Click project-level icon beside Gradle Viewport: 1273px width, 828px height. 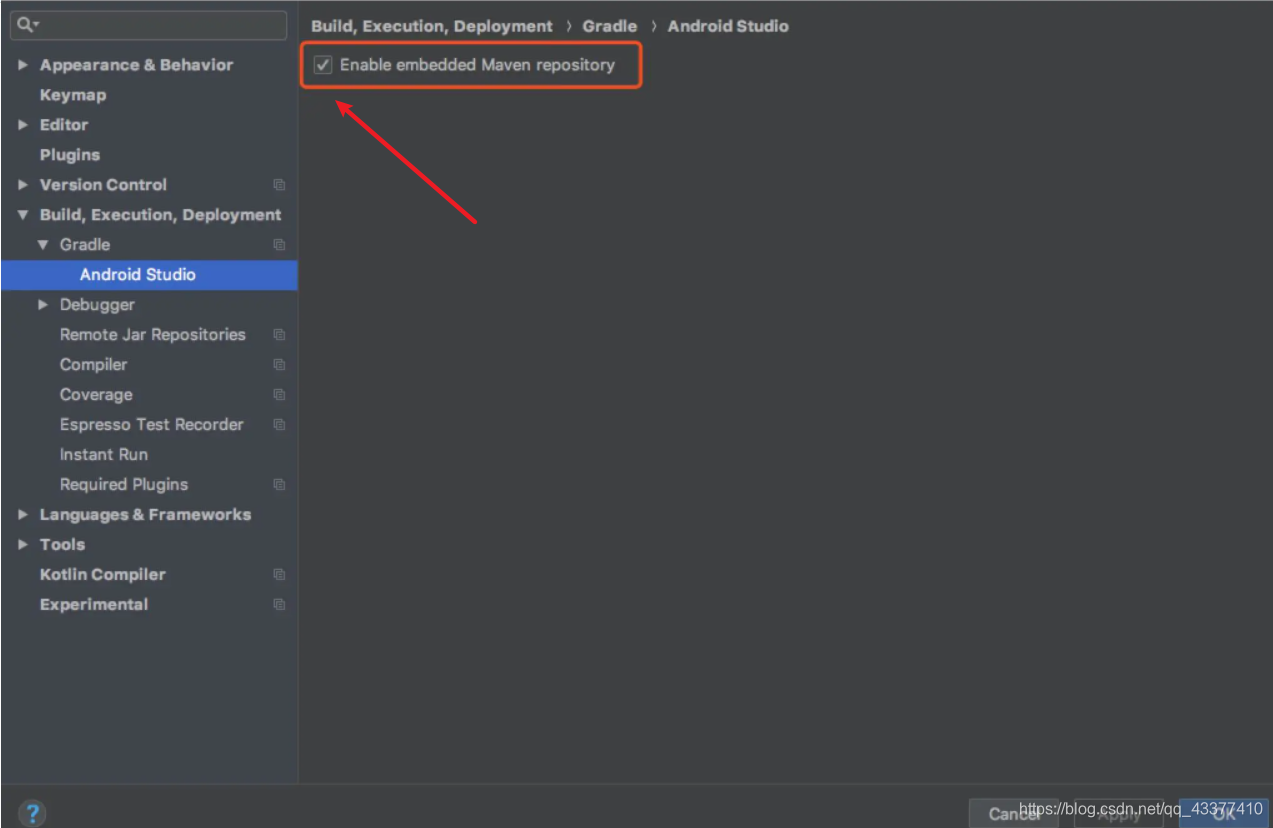point(279,245)
